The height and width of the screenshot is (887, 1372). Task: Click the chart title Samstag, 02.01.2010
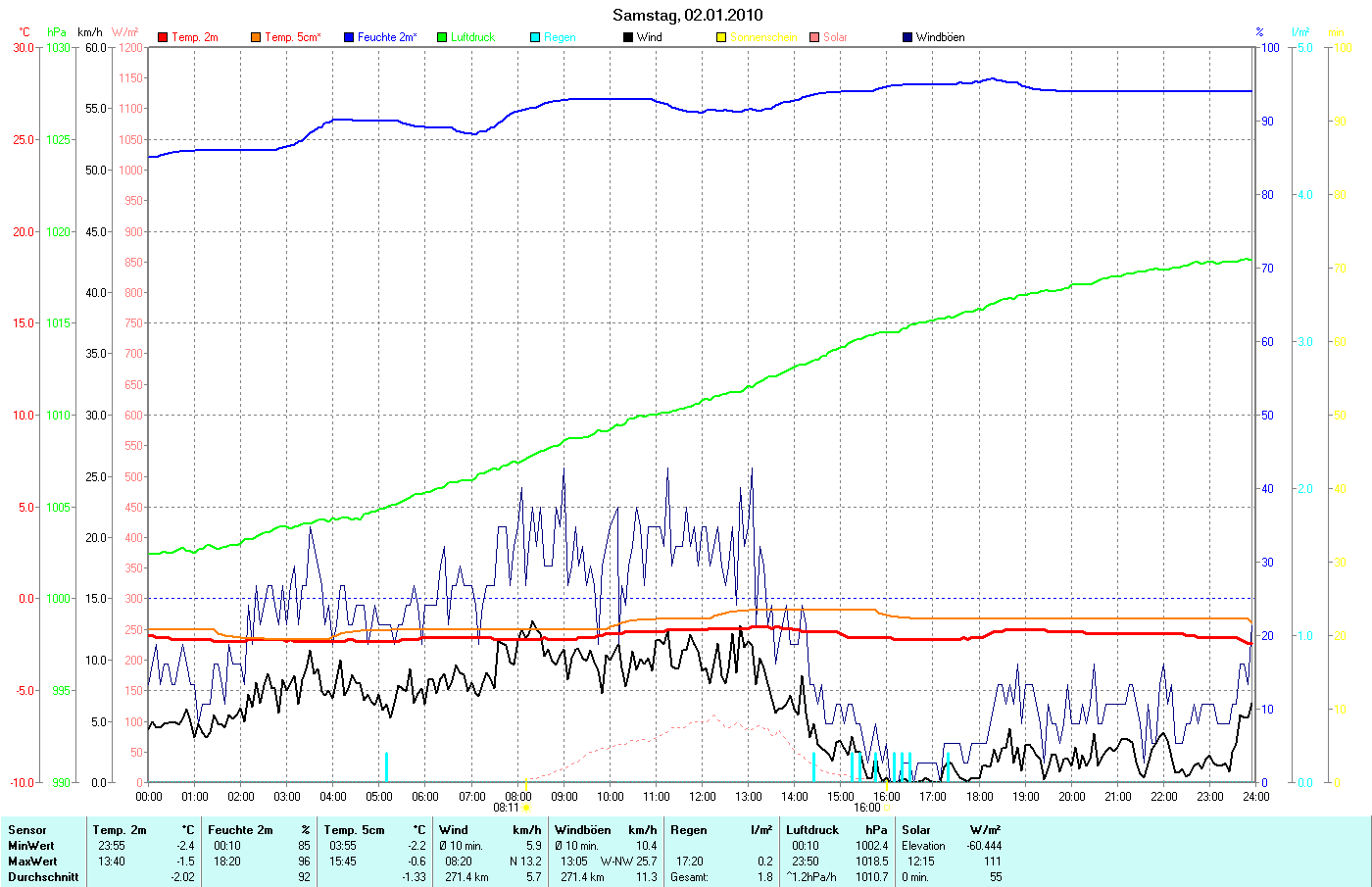tap(687, 15)
